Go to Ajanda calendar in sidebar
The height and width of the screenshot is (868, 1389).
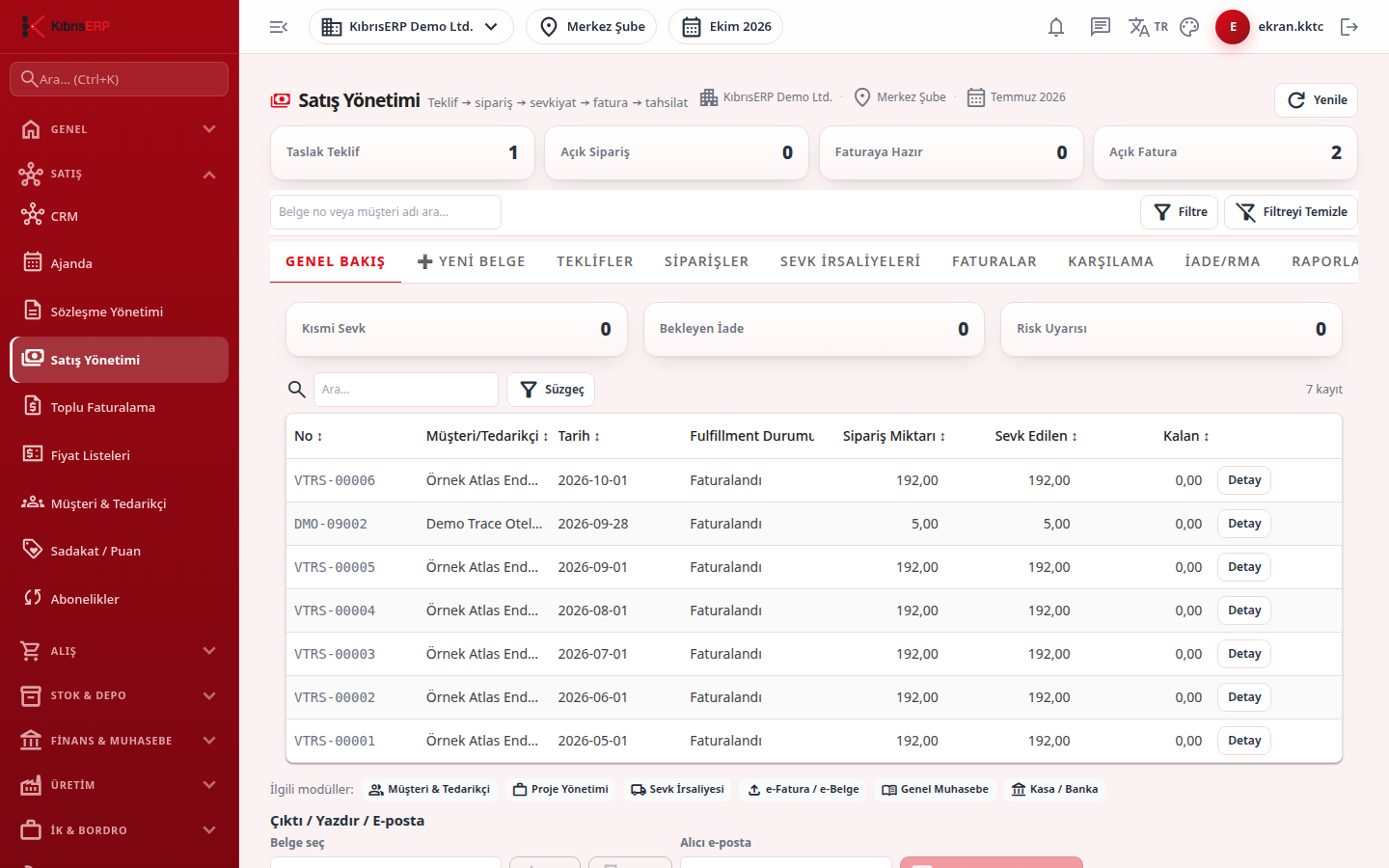click(x=120, y=263)
